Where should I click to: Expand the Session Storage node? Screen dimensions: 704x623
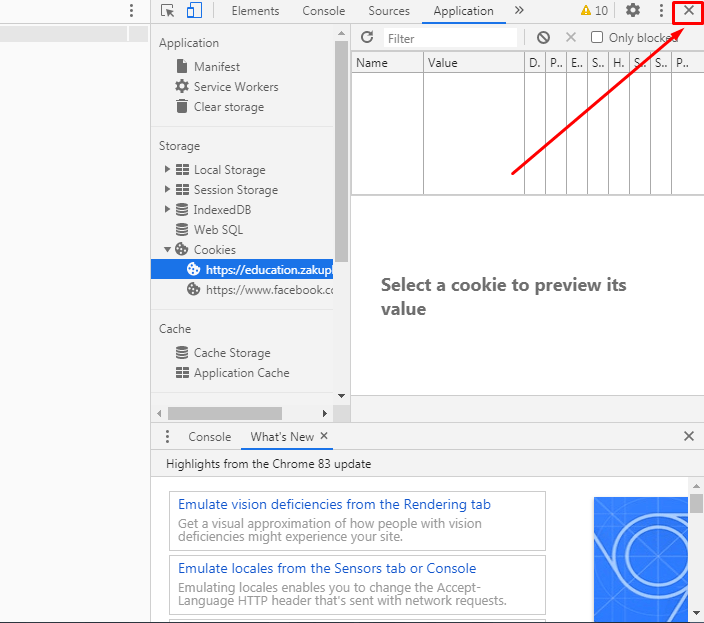(167, 190)
